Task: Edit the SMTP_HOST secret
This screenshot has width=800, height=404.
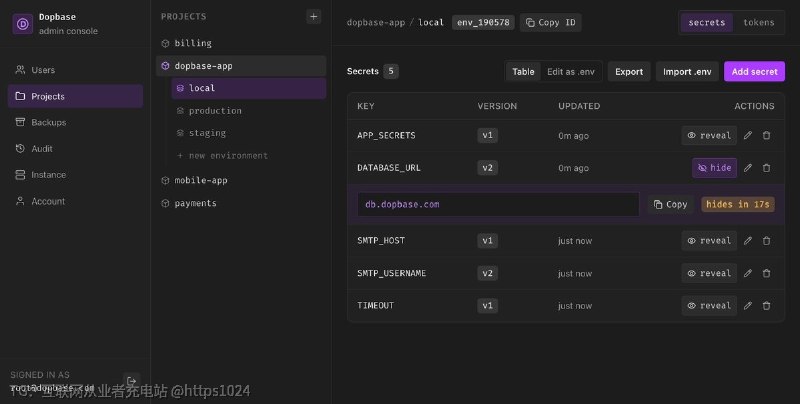Action: point(748,241)
